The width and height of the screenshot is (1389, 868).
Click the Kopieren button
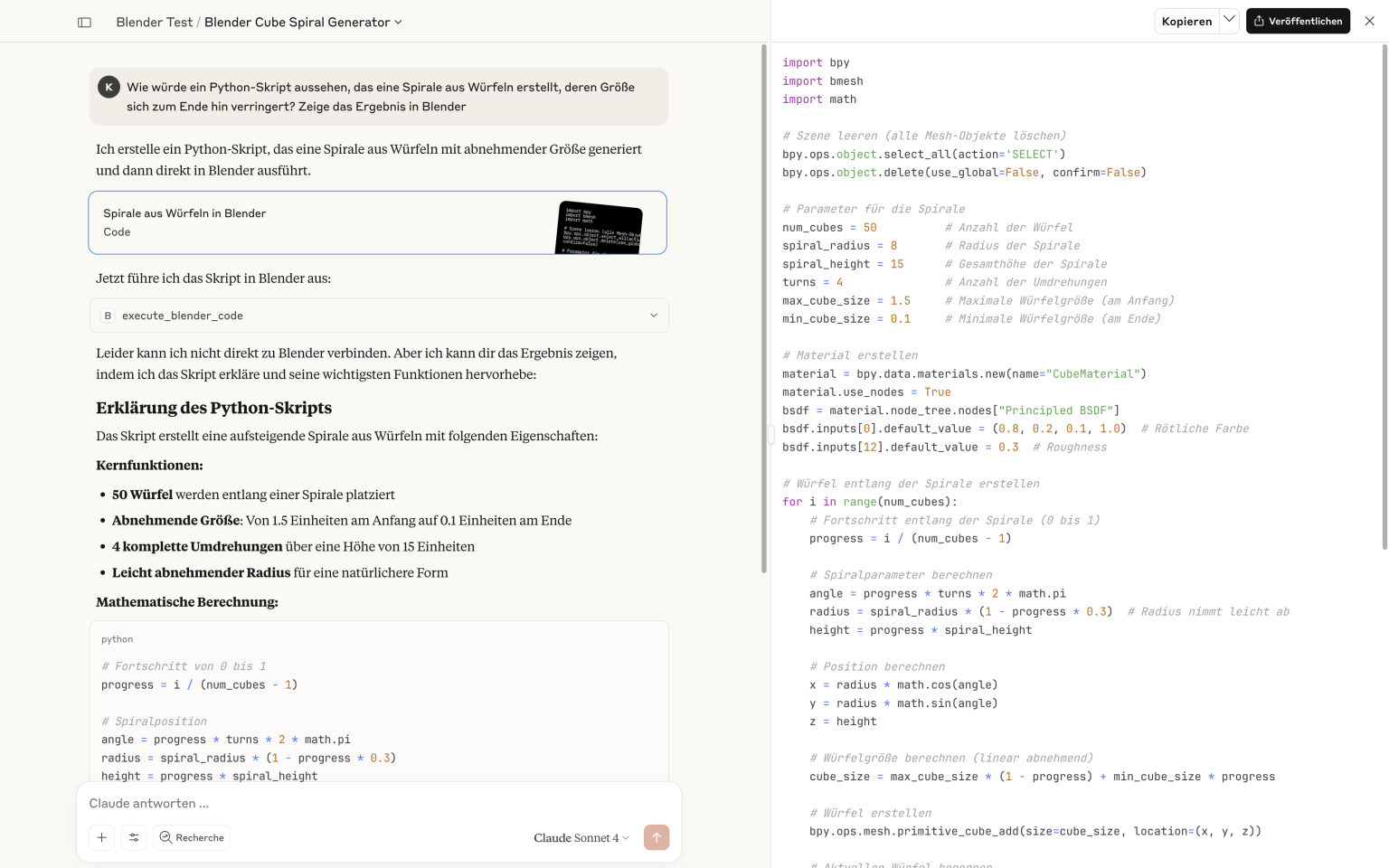[1186, 21]
